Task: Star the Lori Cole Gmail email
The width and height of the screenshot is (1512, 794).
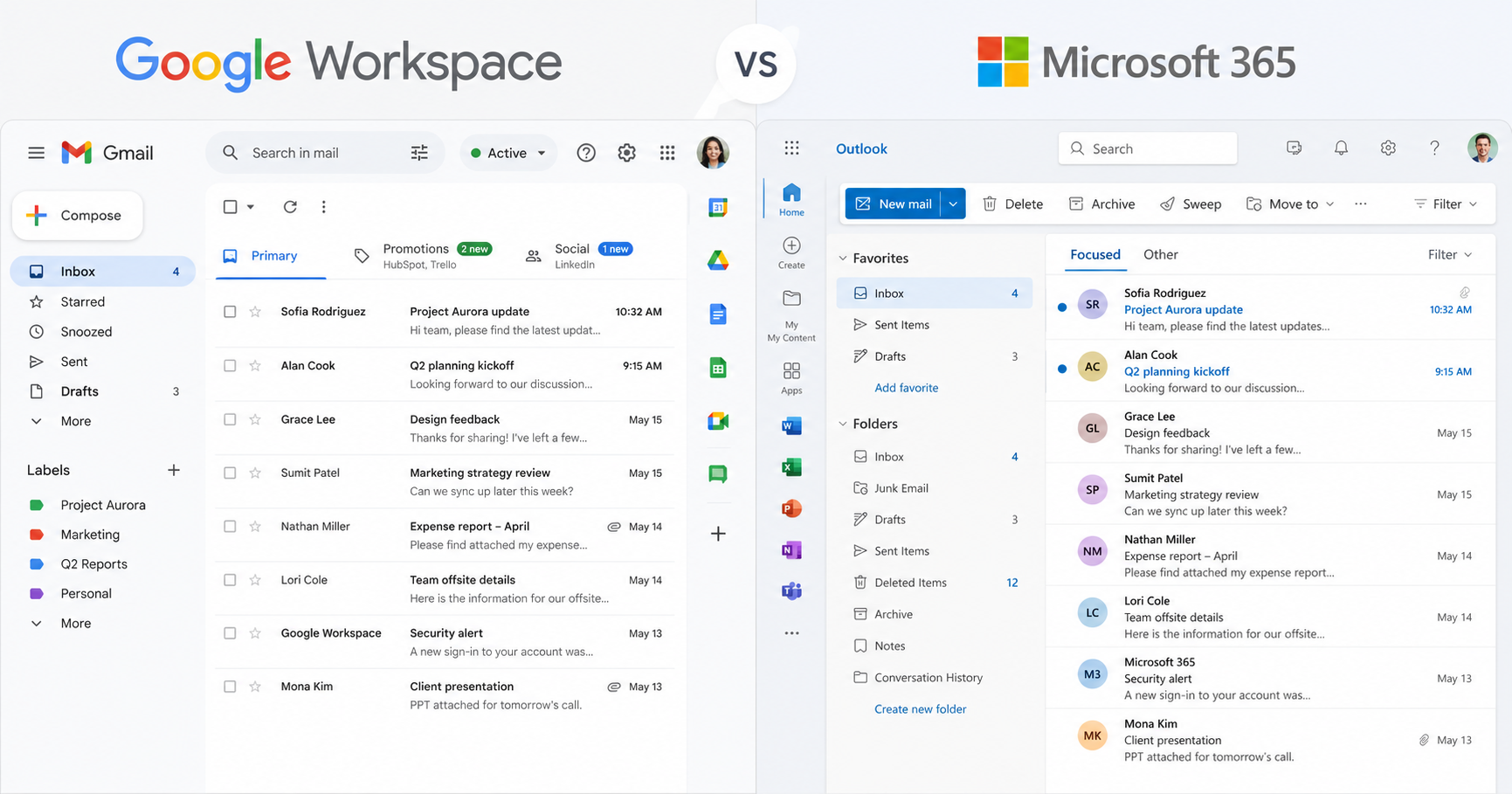Action: pos(255,580)
